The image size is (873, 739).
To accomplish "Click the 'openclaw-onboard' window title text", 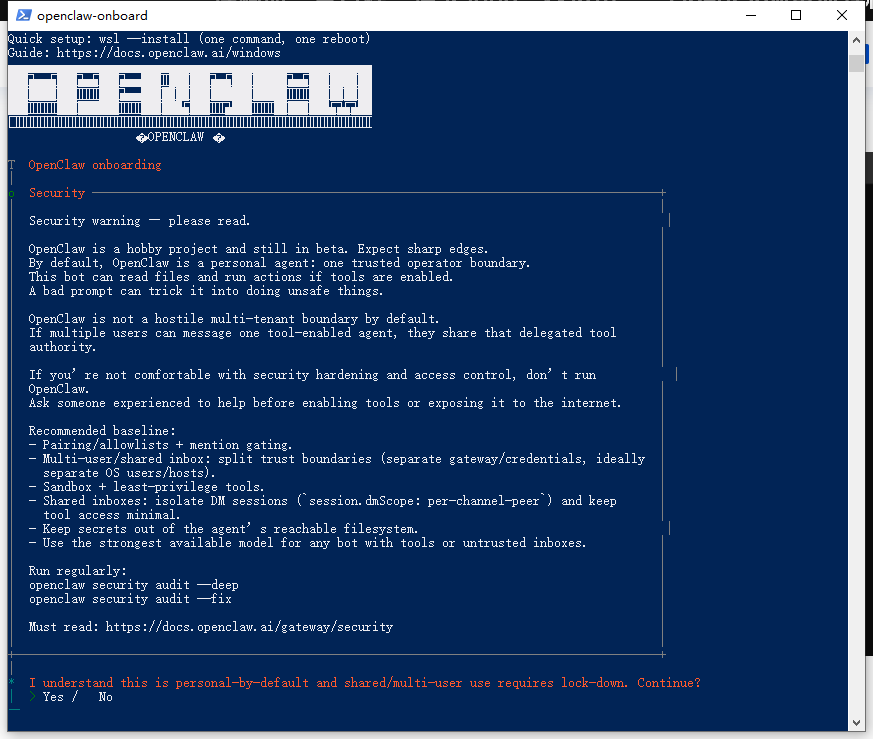I will point(92,16).
